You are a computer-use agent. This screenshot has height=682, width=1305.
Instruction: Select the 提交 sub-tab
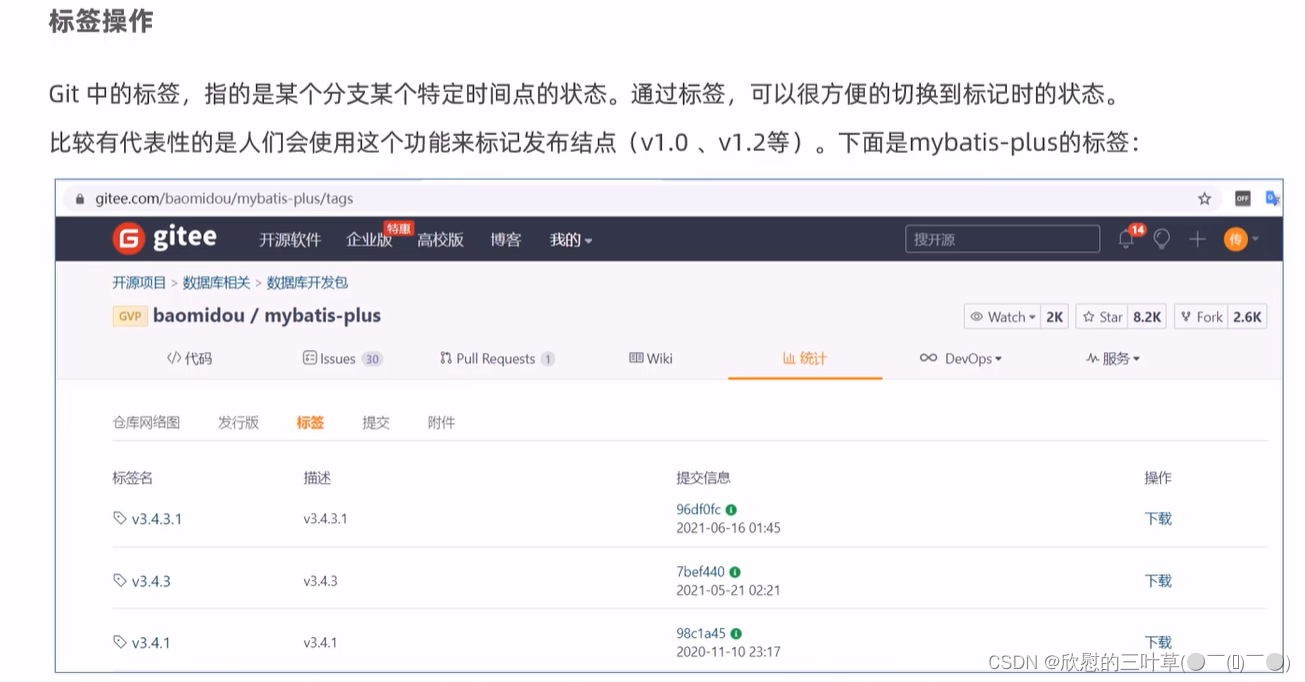tap(376, 422)
